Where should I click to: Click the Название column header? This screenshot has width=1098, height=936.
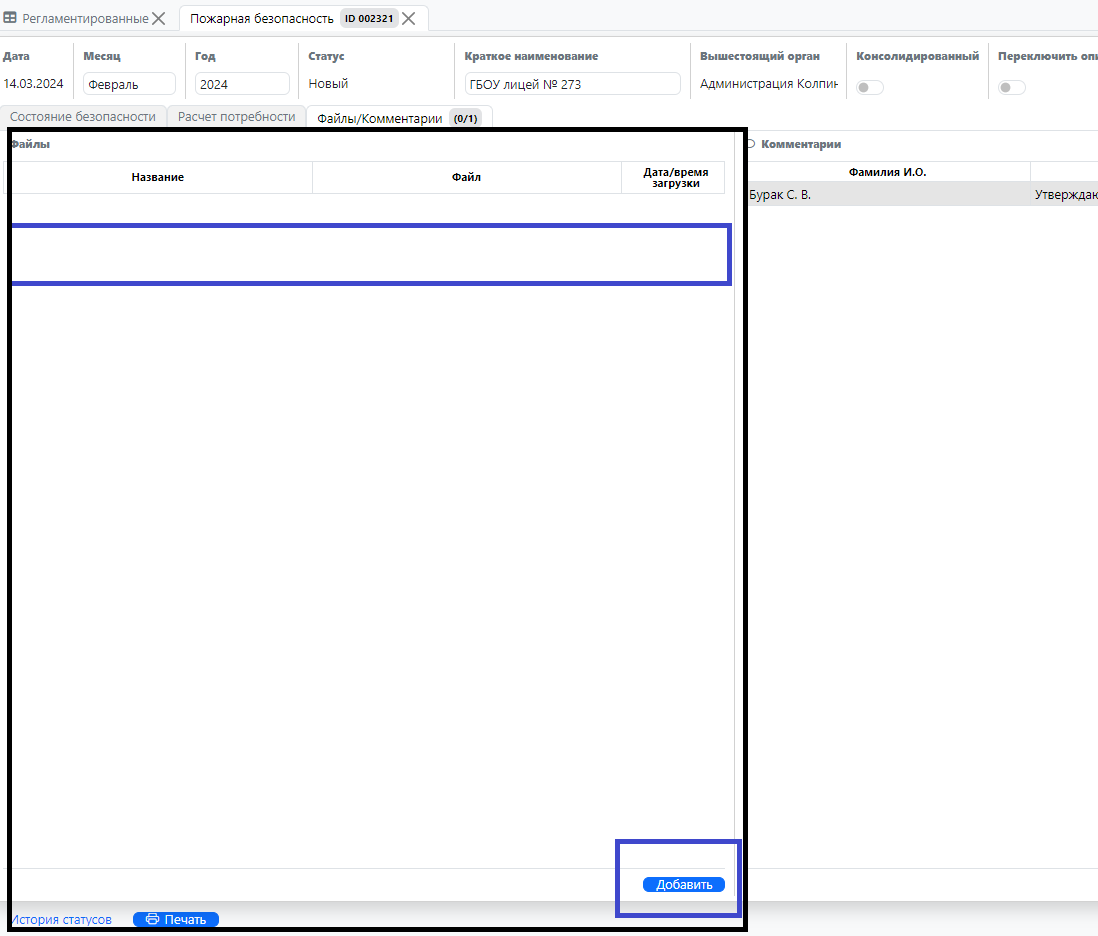click(158, 177)
